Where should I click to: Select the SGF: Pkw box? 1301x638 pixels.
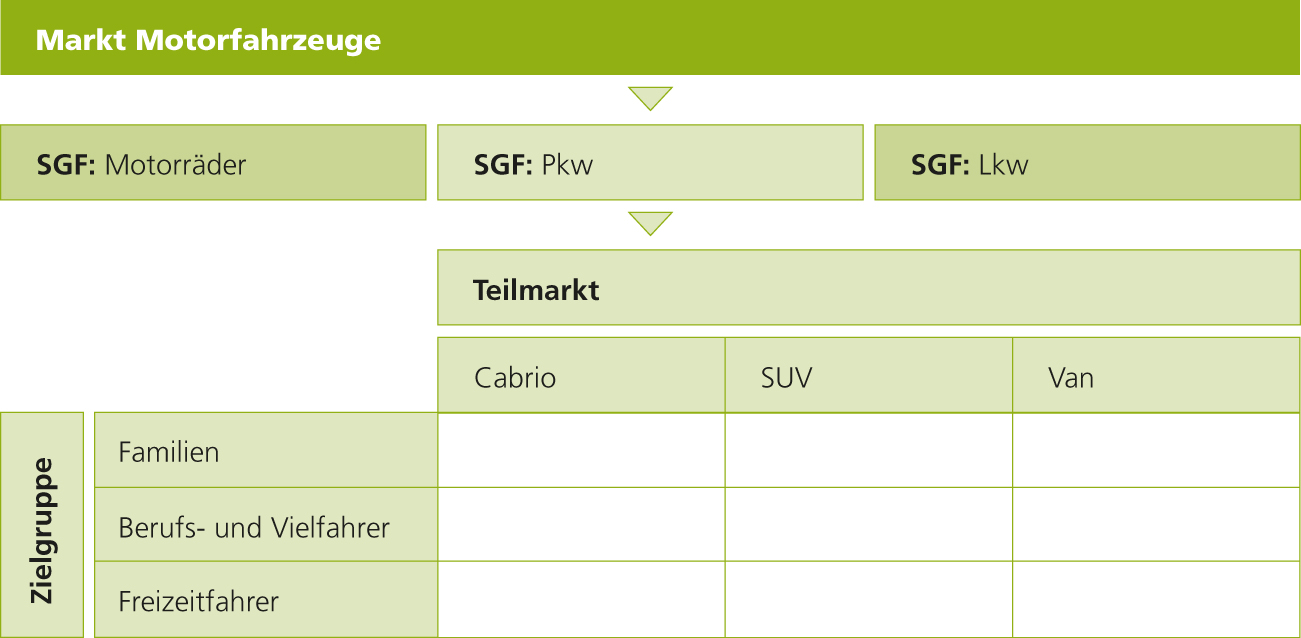click(650, 162)
